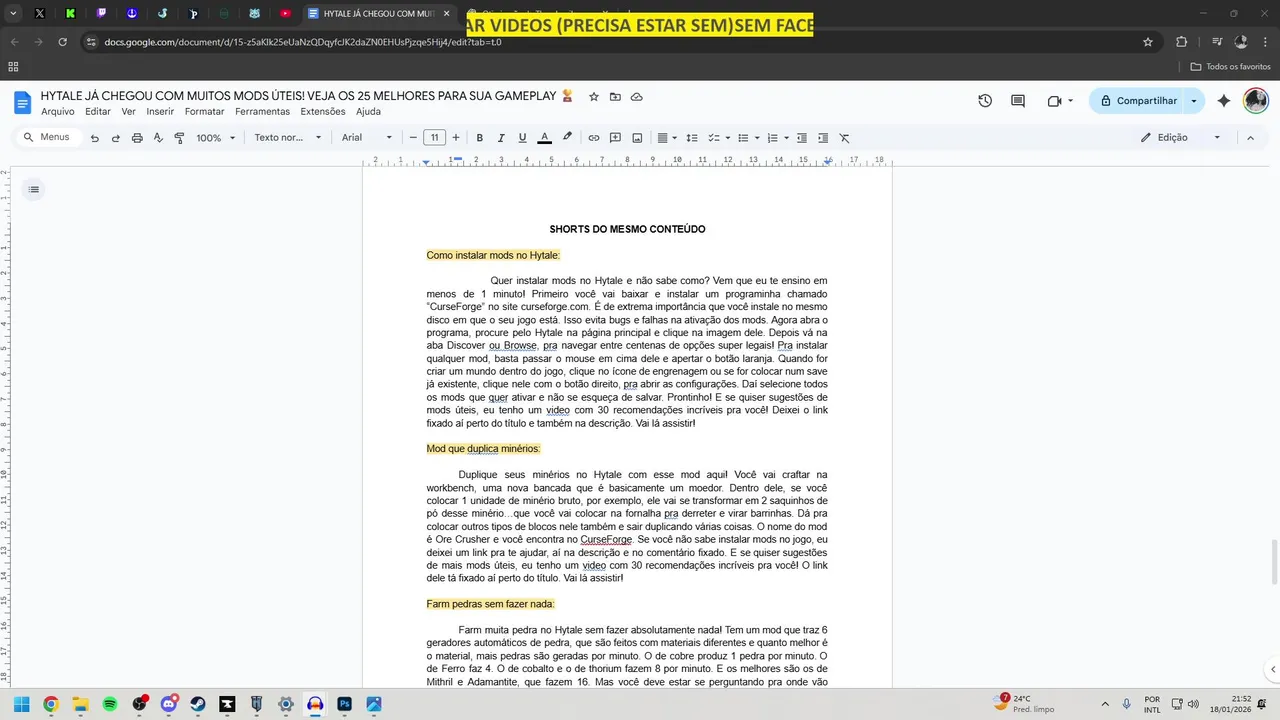Viewport: 1280px width, 720px height.
Task: Collapse the menus with the chevron
Action: (1250, 138)
